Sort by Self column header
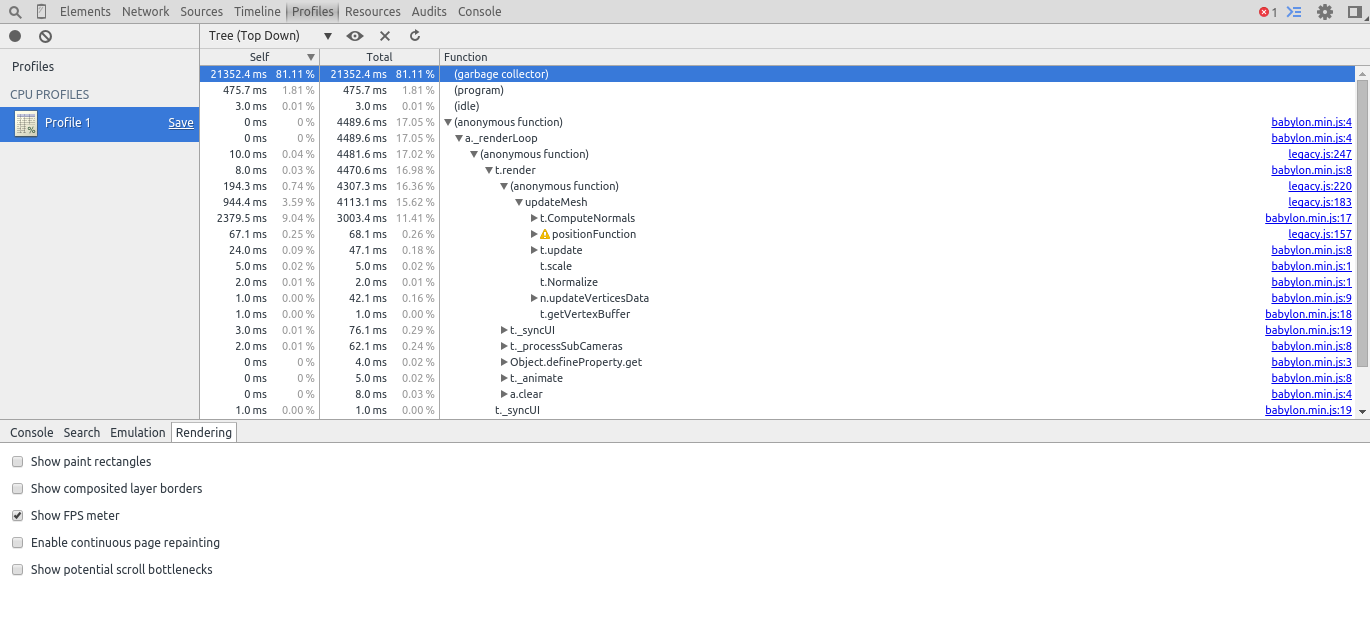The width and height of the screenshot is (1370, 619). [260, 57]
